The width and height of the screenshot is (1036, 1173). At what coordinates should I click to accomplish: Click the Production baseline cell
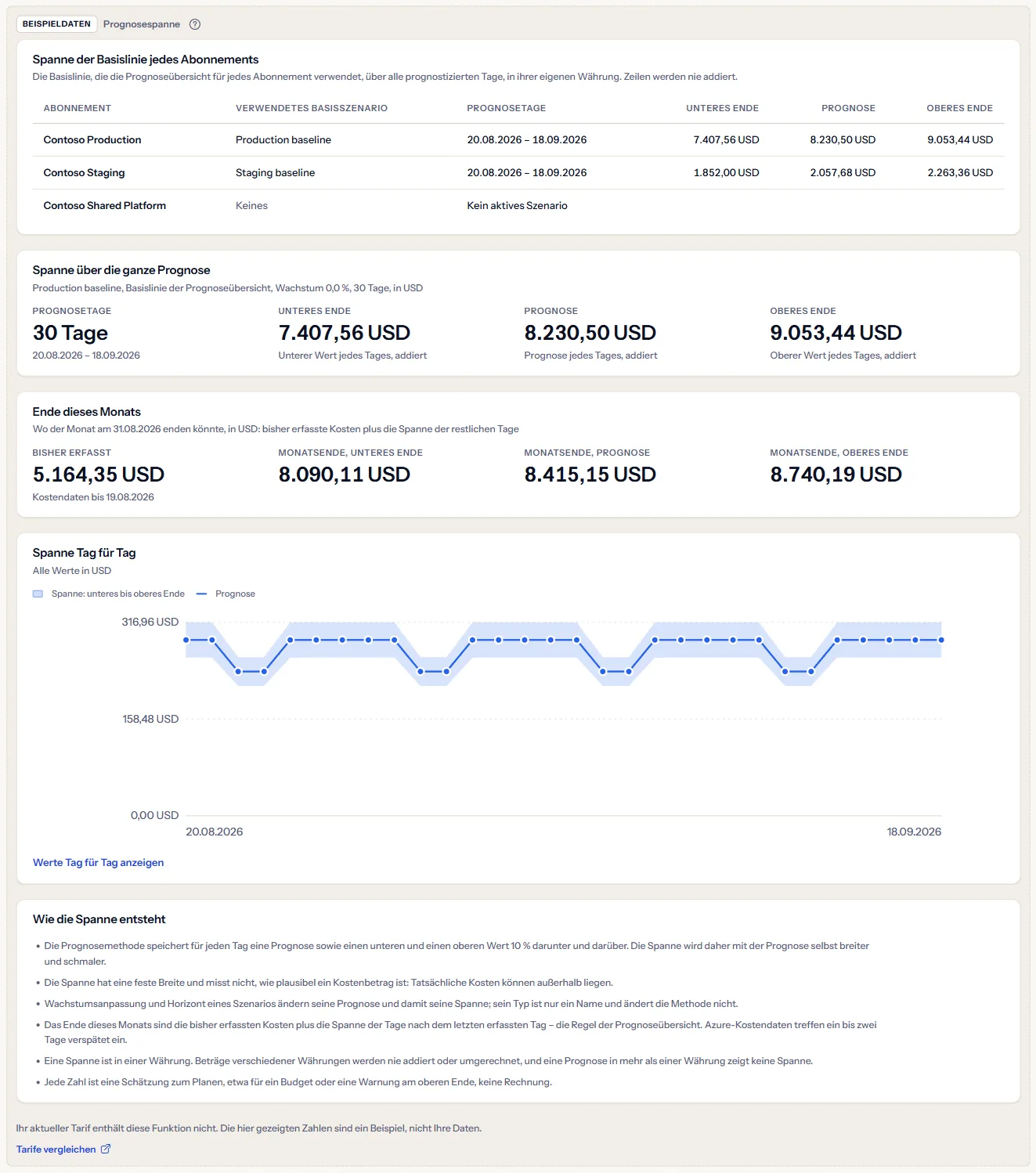coord(283,139)
